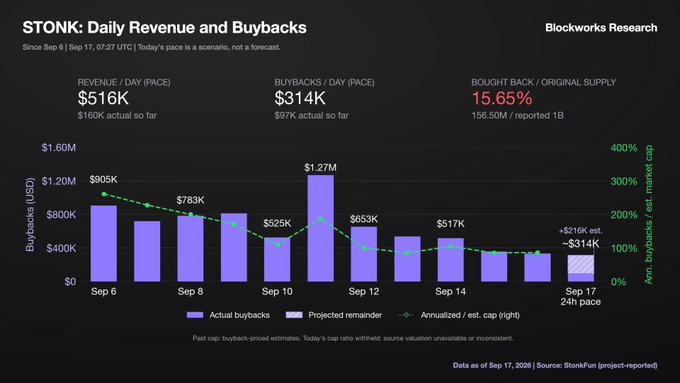Click the Sep 12 bar labeled $653K
The width and height of the screenshot is (680, 383).
click(364, 254)
